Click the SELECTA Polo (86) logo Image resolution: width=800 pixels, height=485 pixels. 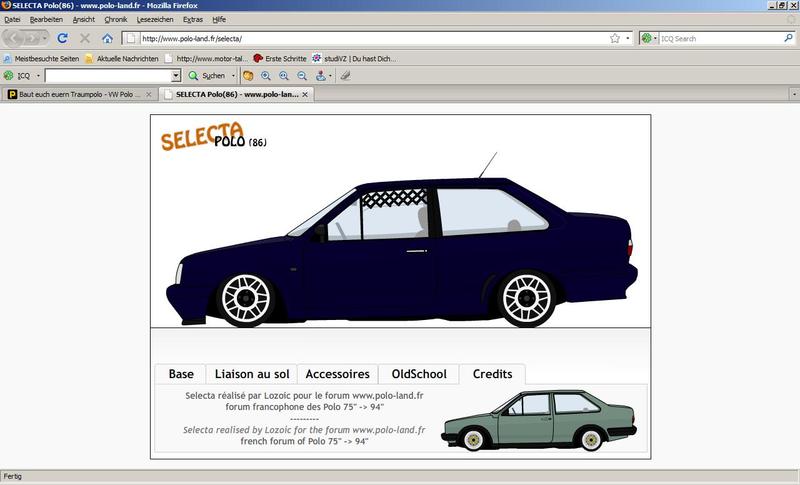tap(213, 136)
